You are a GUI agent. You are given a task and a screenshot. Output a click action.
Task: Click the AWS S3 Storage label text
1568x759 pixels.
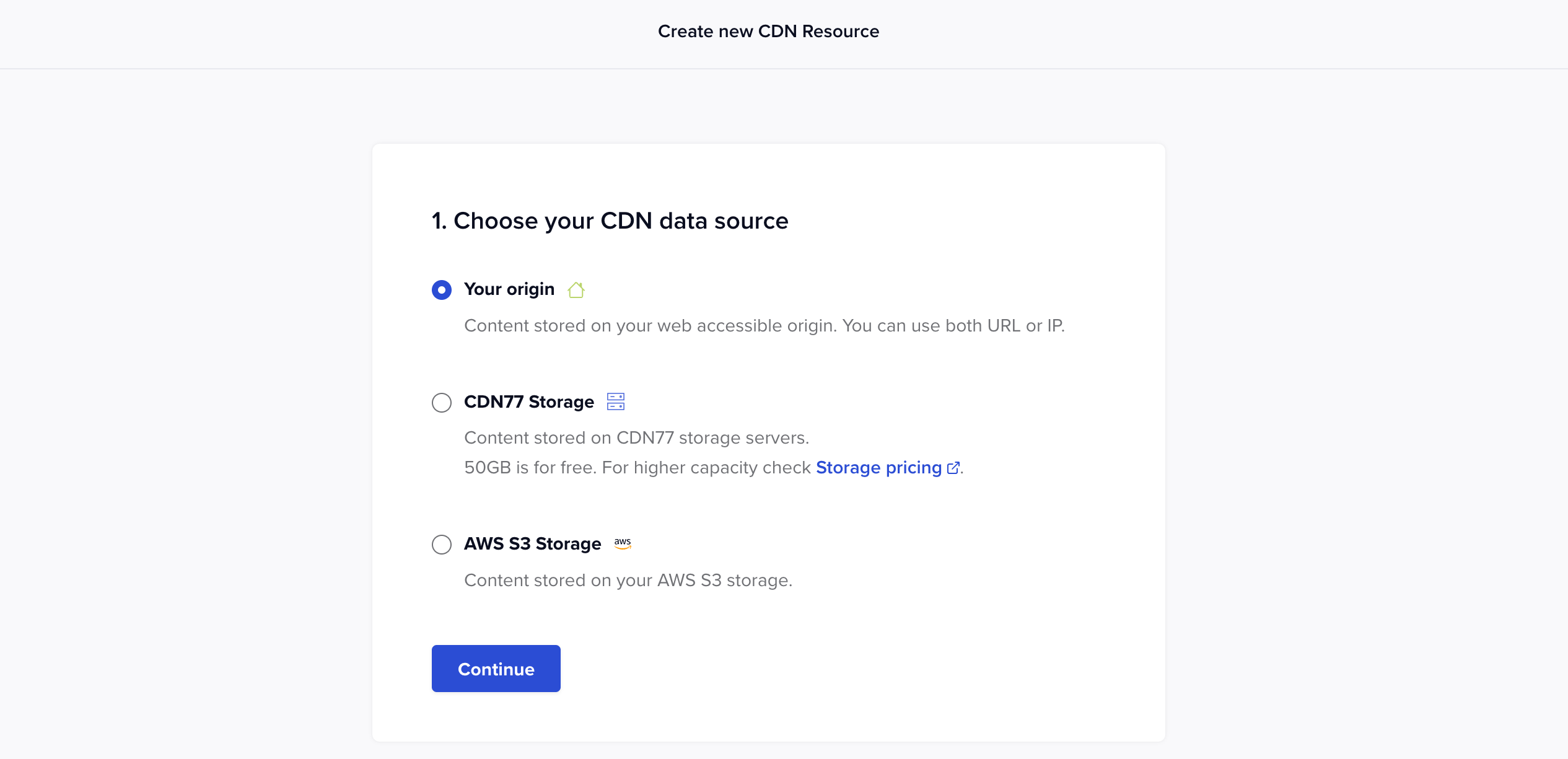[532, 544]
